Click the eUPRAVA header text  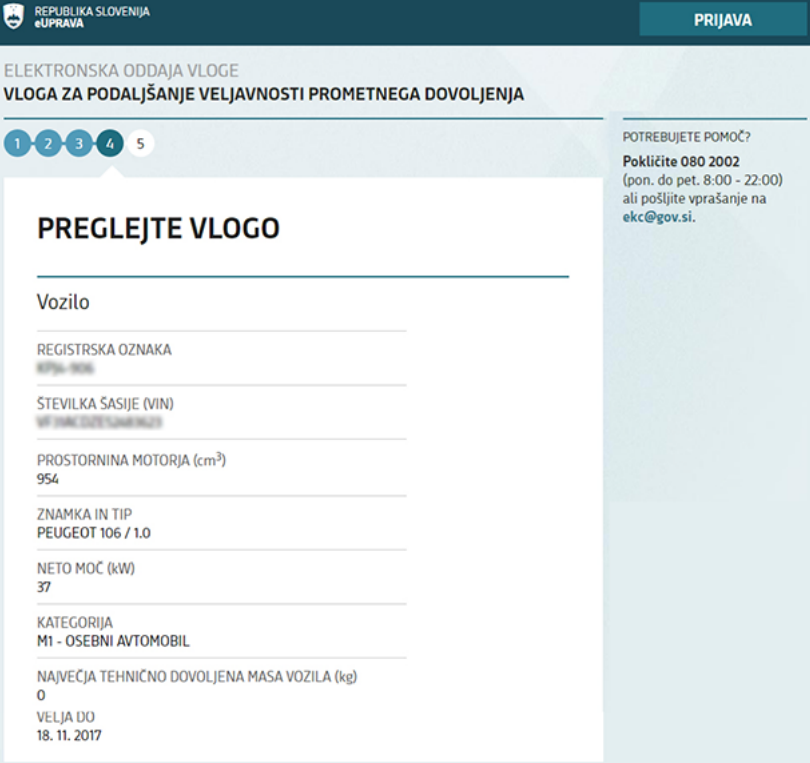pos(59,23)
